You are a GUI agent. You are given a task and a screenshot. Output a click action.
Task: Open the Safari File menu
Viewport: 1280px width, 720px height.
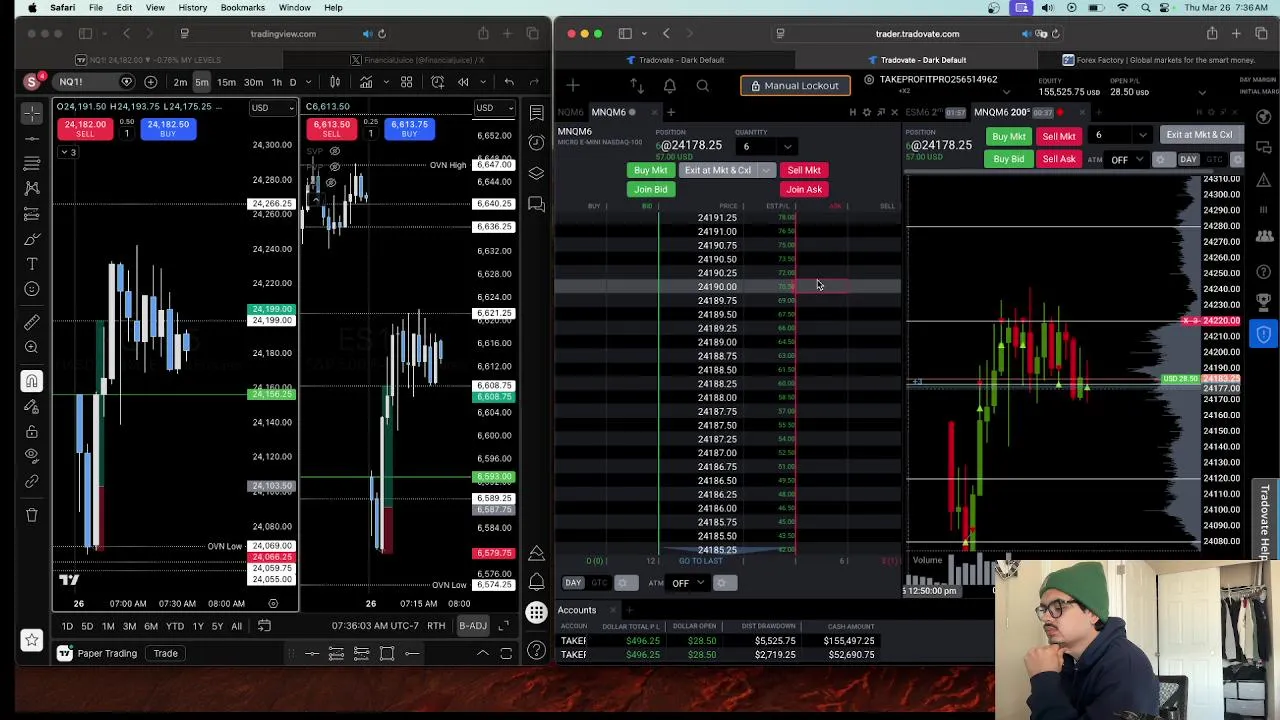tap(95, 8)
